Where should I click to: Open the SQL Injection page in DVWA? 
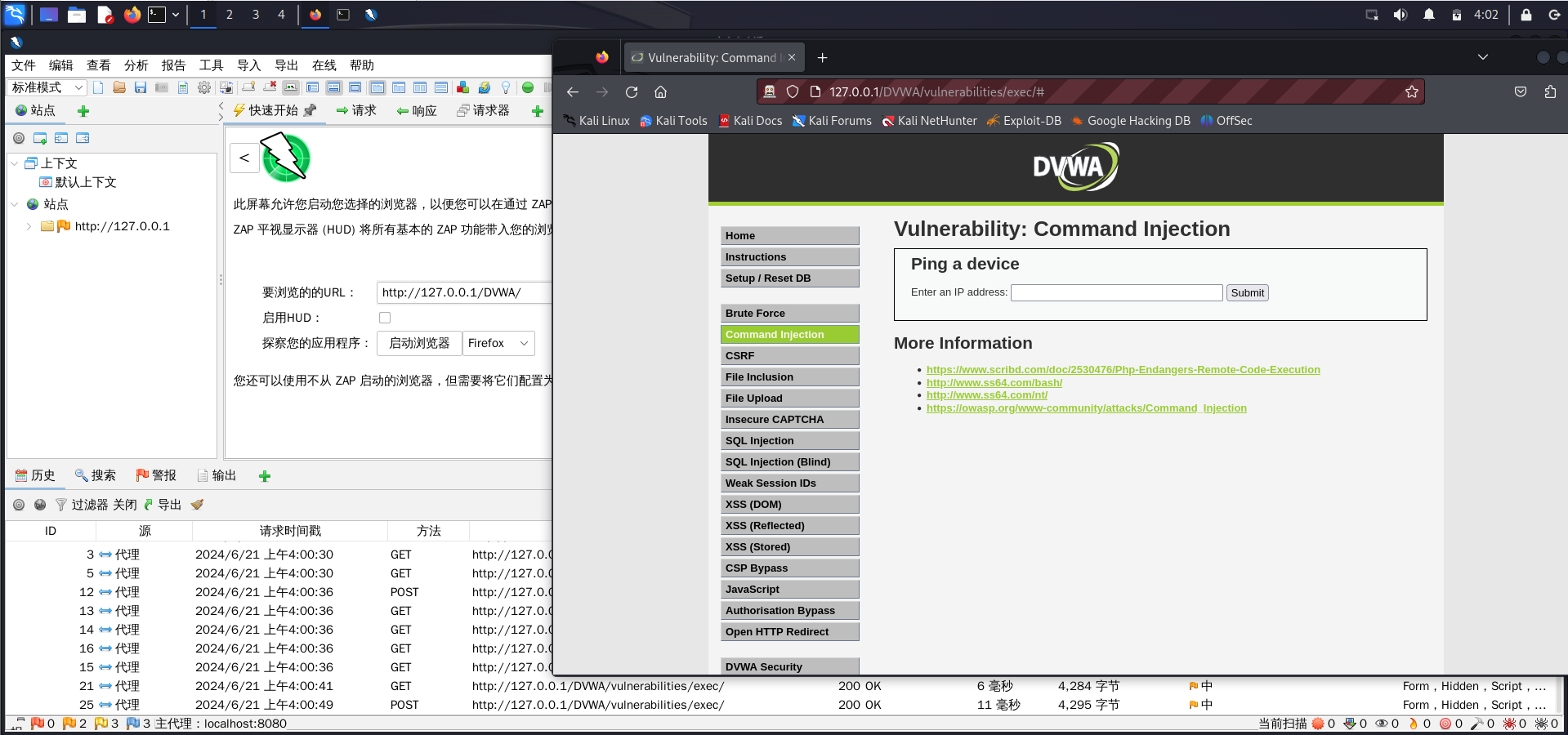(790, 440)
